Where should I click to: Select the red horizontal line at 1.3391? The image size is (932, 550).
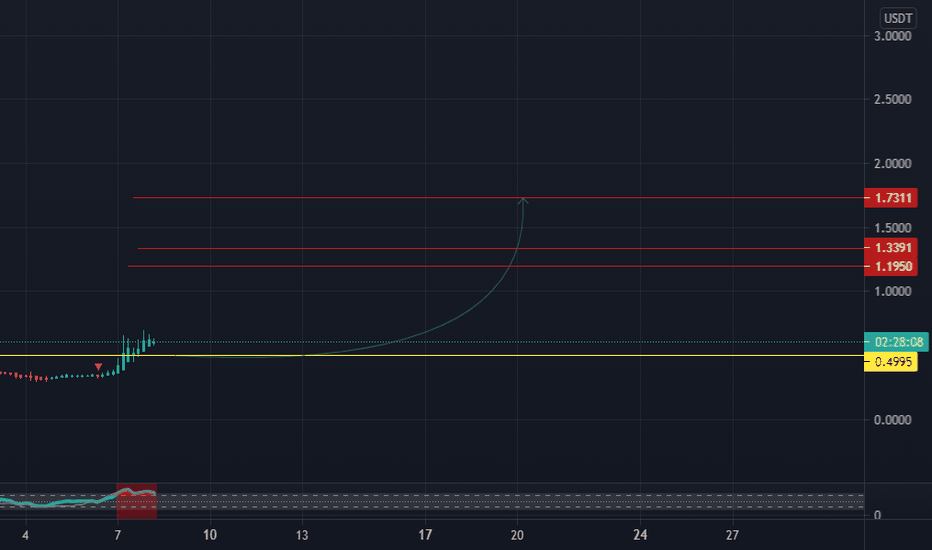point(500,249)
